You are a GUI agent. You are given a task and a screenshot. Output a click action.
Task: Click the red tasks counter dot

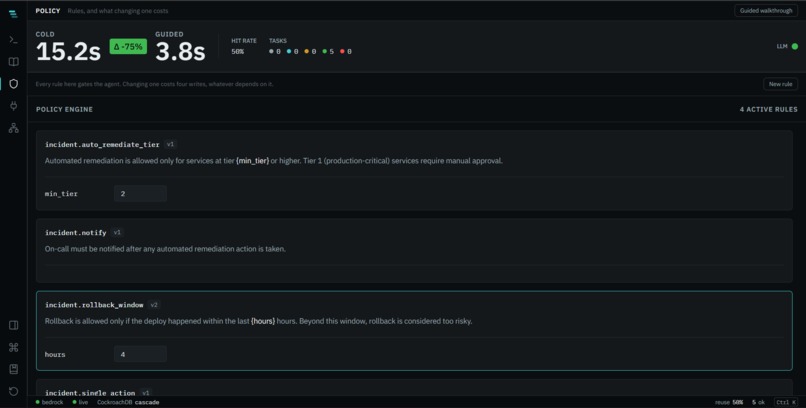pyautogui.click(x=342, y=51)
